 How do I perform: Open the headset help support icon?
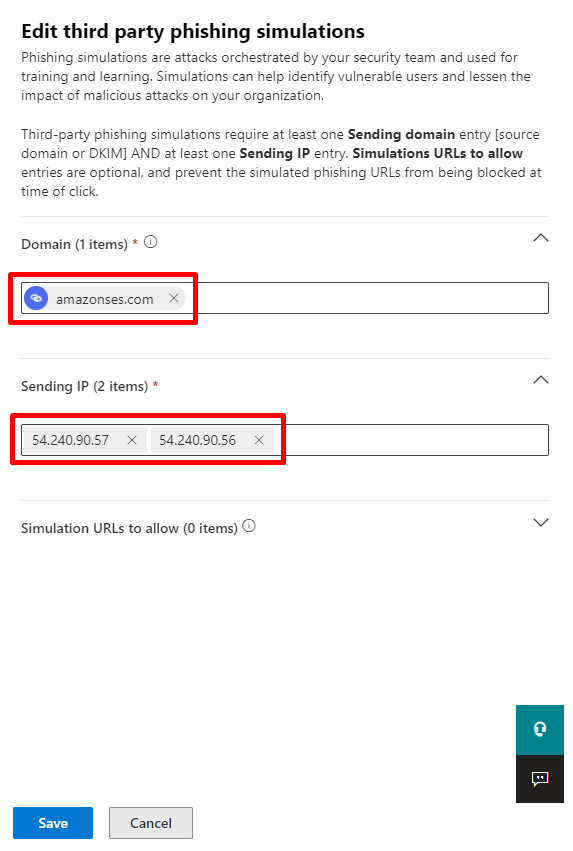[540, 729]
